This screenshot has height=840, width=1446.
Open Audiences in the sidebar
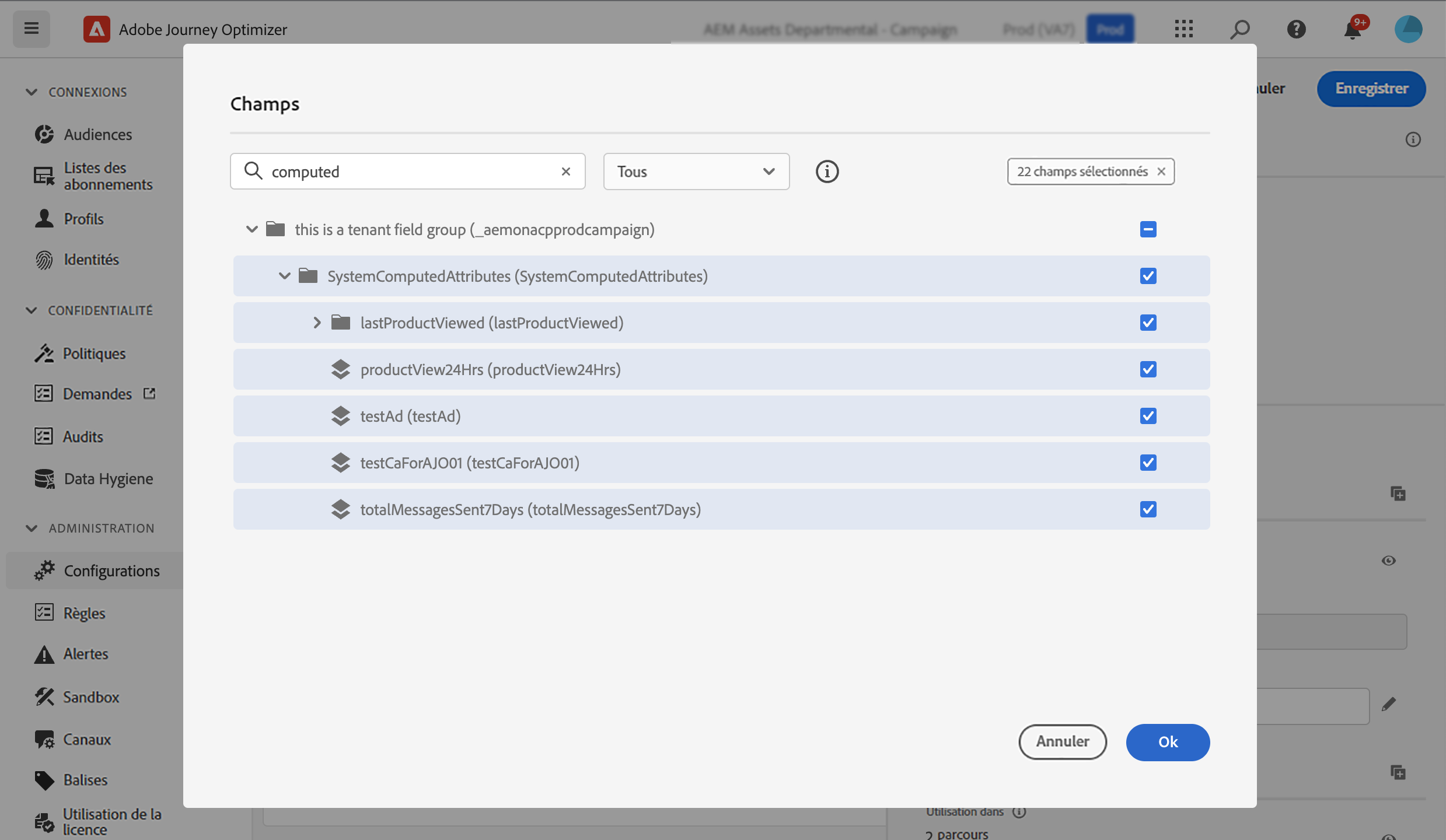pyautogui.click(x=97, y=134)
